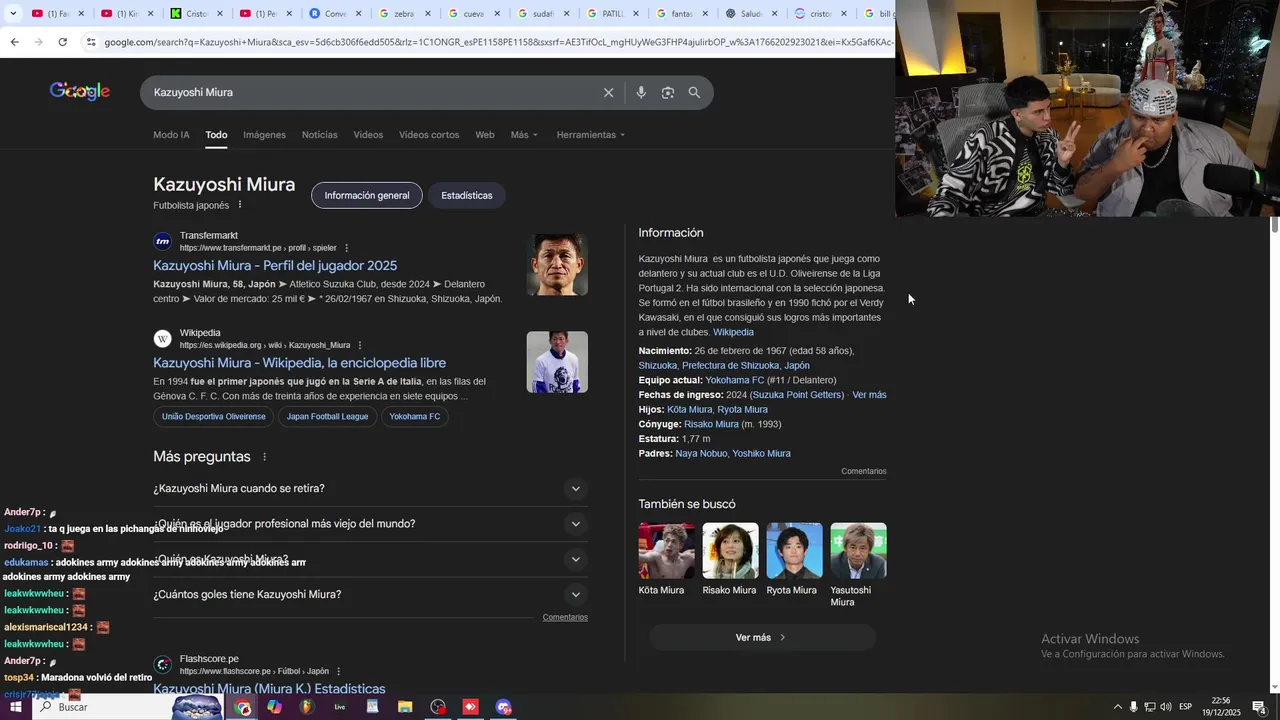Open Yasutoshi Miura thumbnail
1280x720 pixels.
pos(858,551)
